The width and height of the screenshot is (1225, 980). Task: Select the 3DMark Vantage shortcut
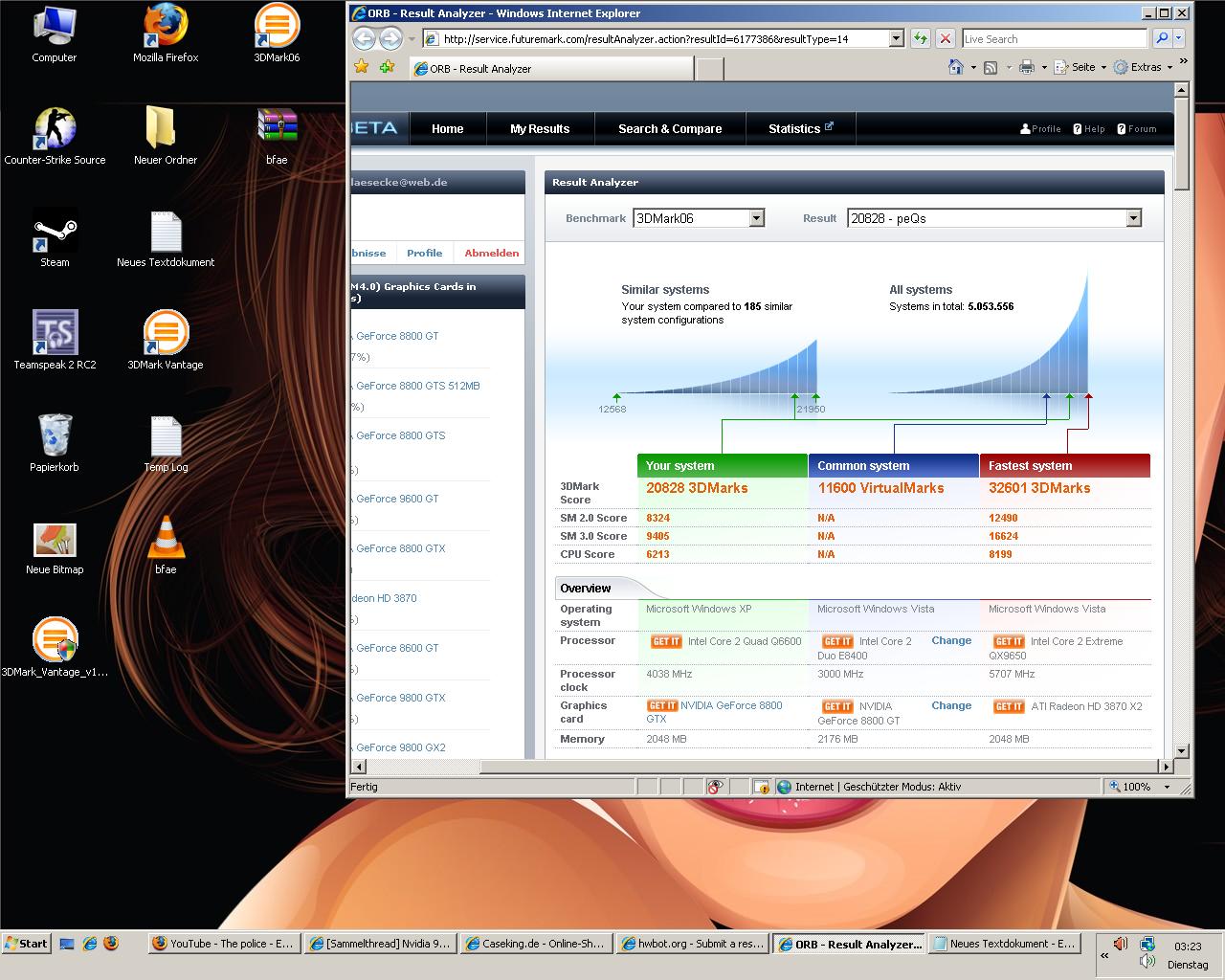[166, 342]
